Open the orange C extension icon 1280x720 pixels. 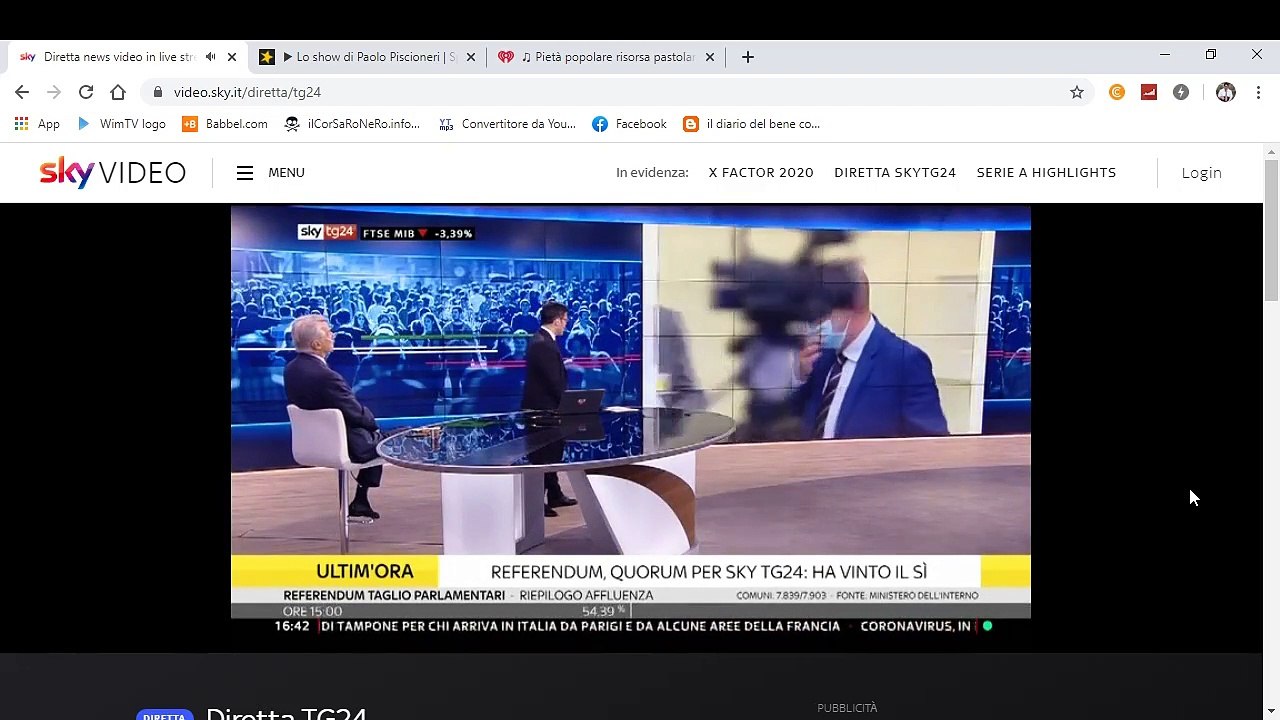pyautogui.click(x=1117, y=92)
